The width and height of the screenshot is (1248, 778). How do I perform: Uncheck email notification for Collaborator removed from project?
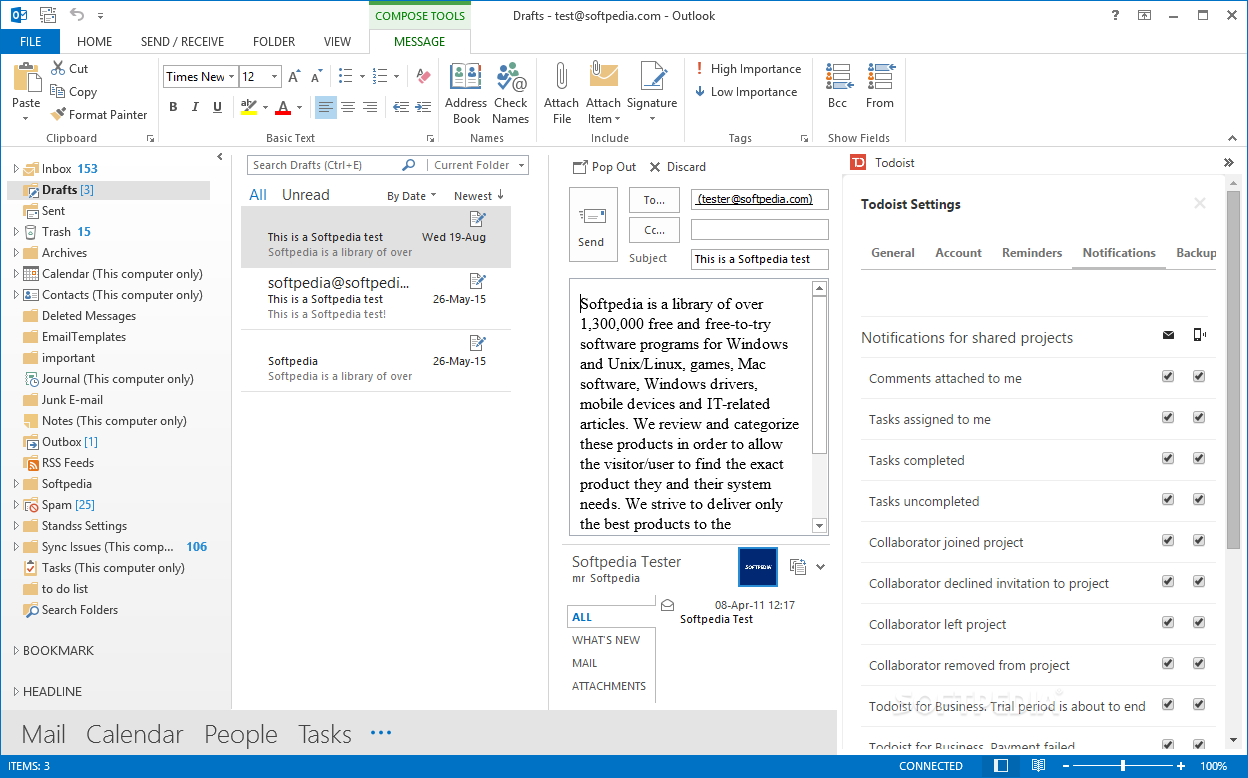point(1168,664)
